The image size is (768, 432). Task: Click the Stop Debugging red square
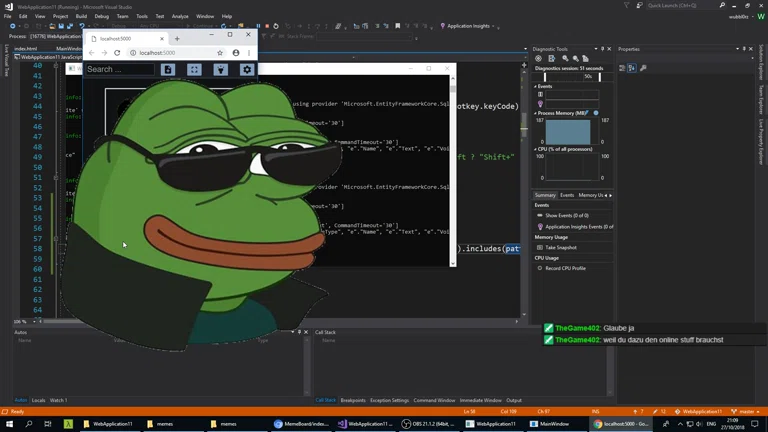pyautogui.click(x=267, y=26)
